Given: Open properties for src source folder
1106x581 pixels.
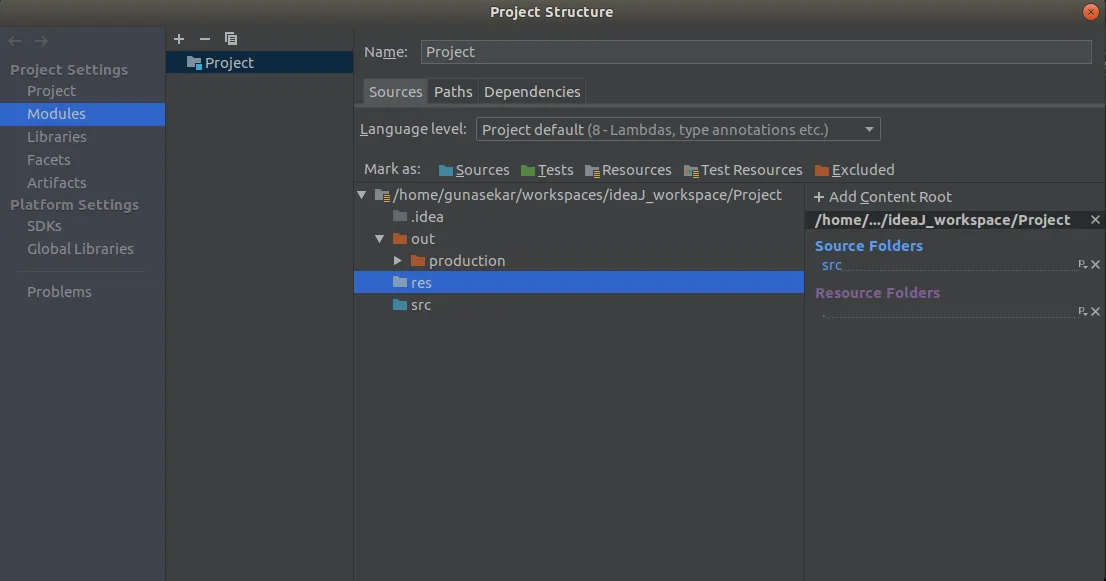Looking at the screenshot, I should tap(1082, 265).
